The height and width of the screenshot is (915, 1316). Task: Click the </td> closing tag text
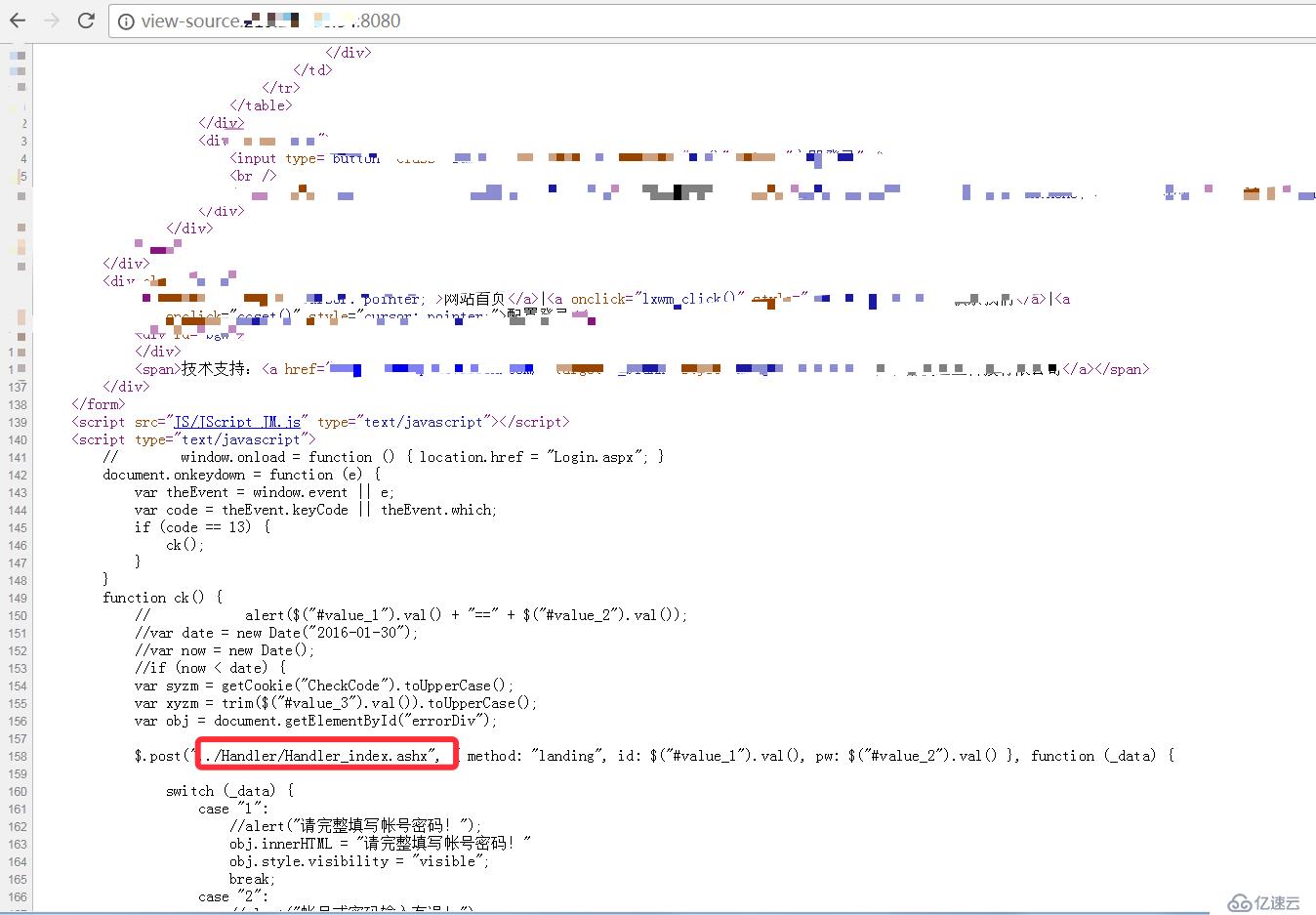coord(312,70)
